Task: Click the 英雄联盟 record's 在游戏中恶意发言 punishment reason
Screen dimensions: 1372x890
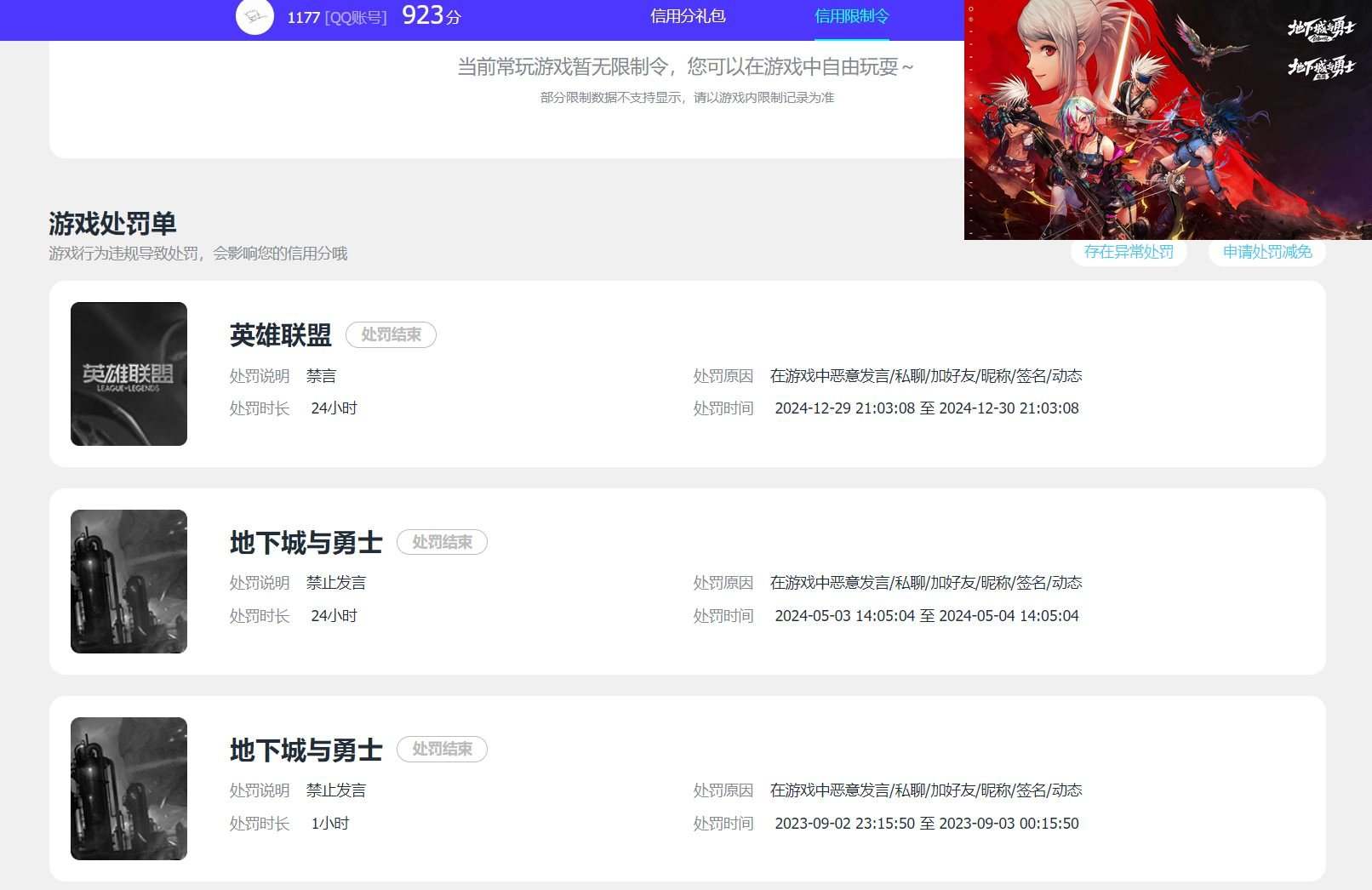Action: pos(926,376)
